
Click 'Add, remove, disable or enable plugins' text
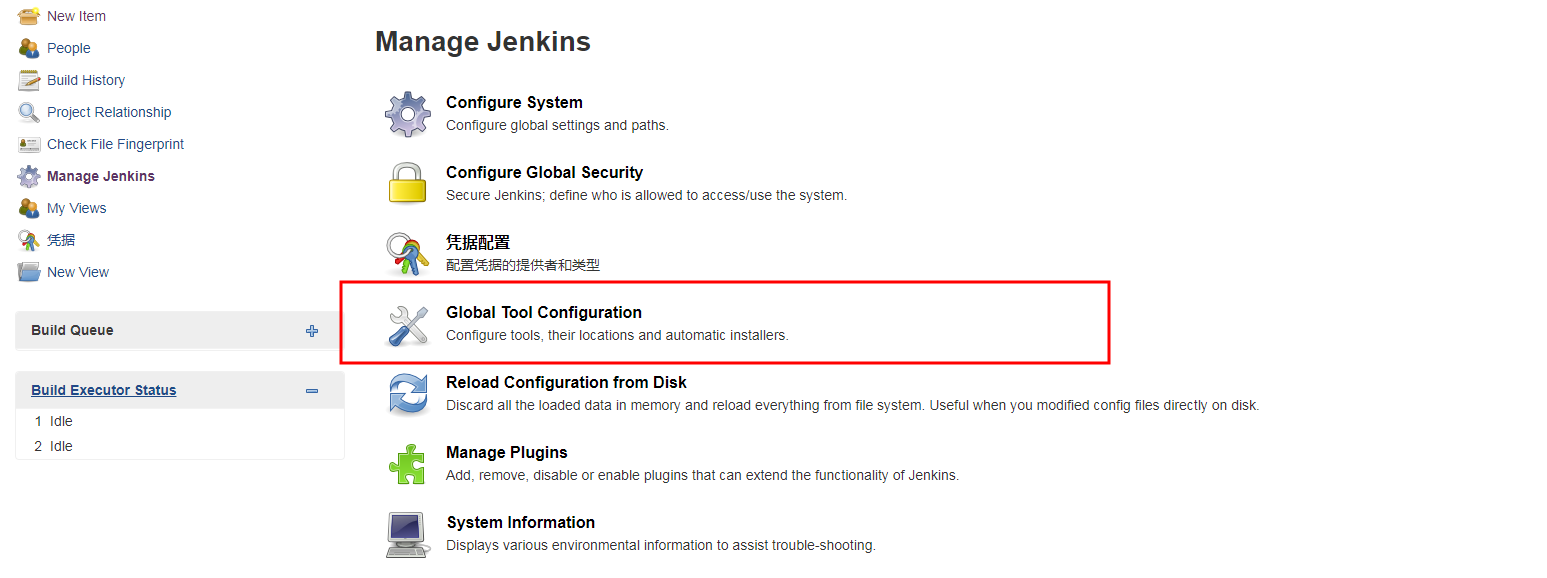tap(702, 475)
